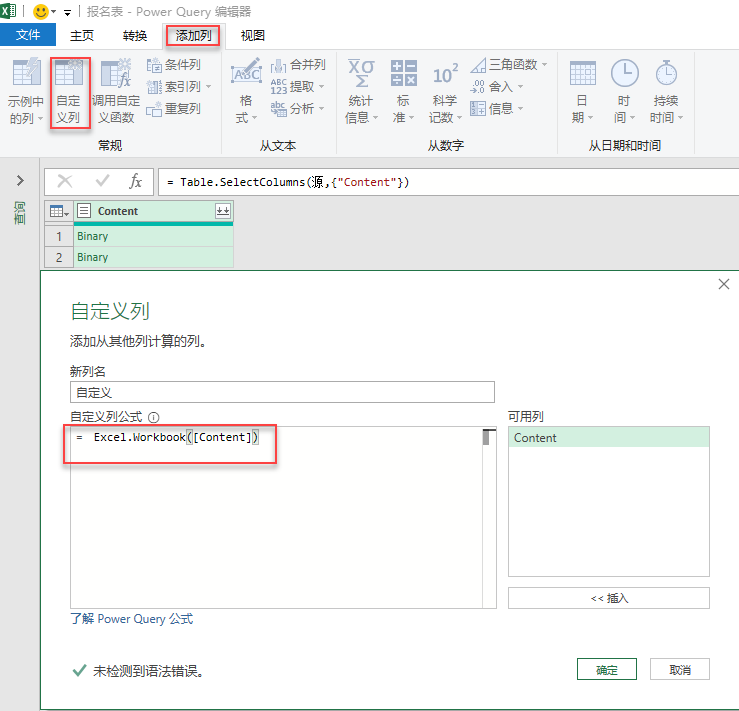Open the Standard (标准) operations menu
Viewport: 739px width, 711px height.
tap(403, 91)
